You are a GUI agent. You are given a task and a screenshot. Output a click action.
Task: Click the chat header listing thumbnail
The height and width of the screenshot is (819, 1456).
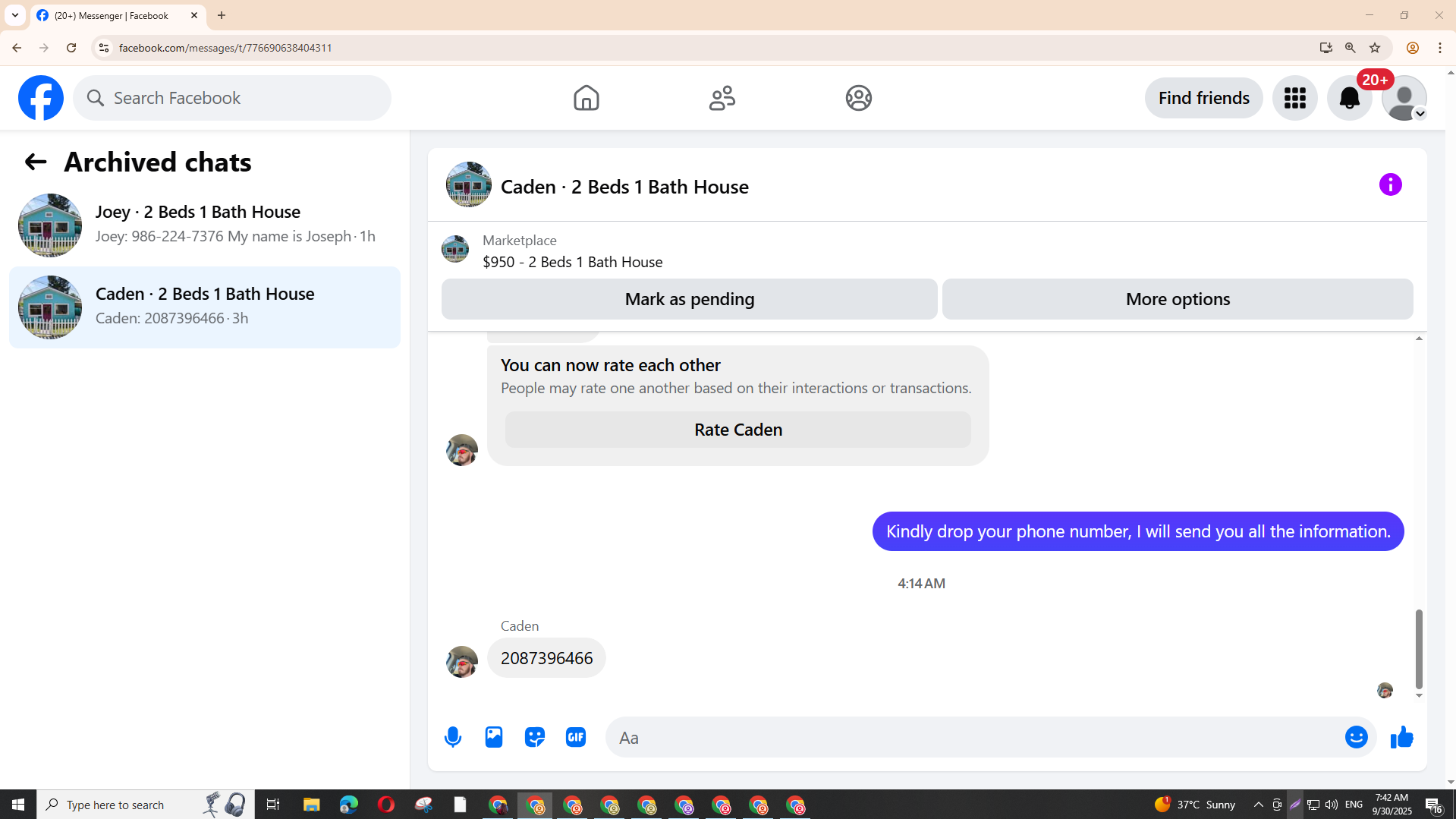[x=468, y=184]
